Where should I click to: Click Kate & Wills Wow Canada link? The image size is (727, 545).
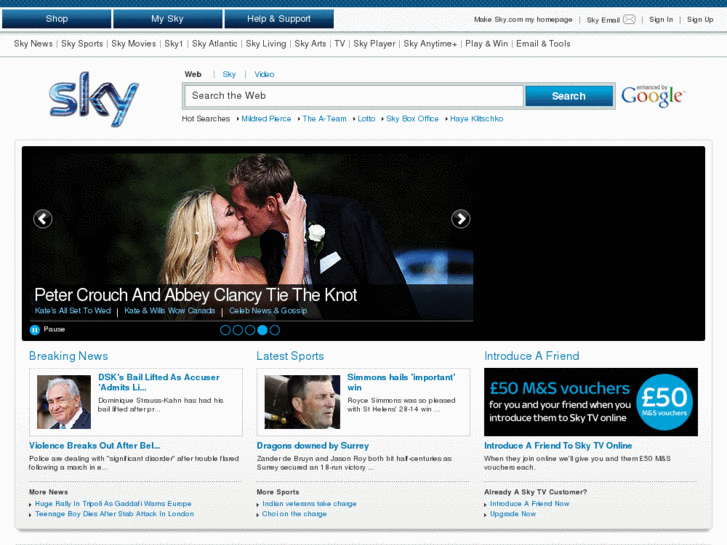169,311
